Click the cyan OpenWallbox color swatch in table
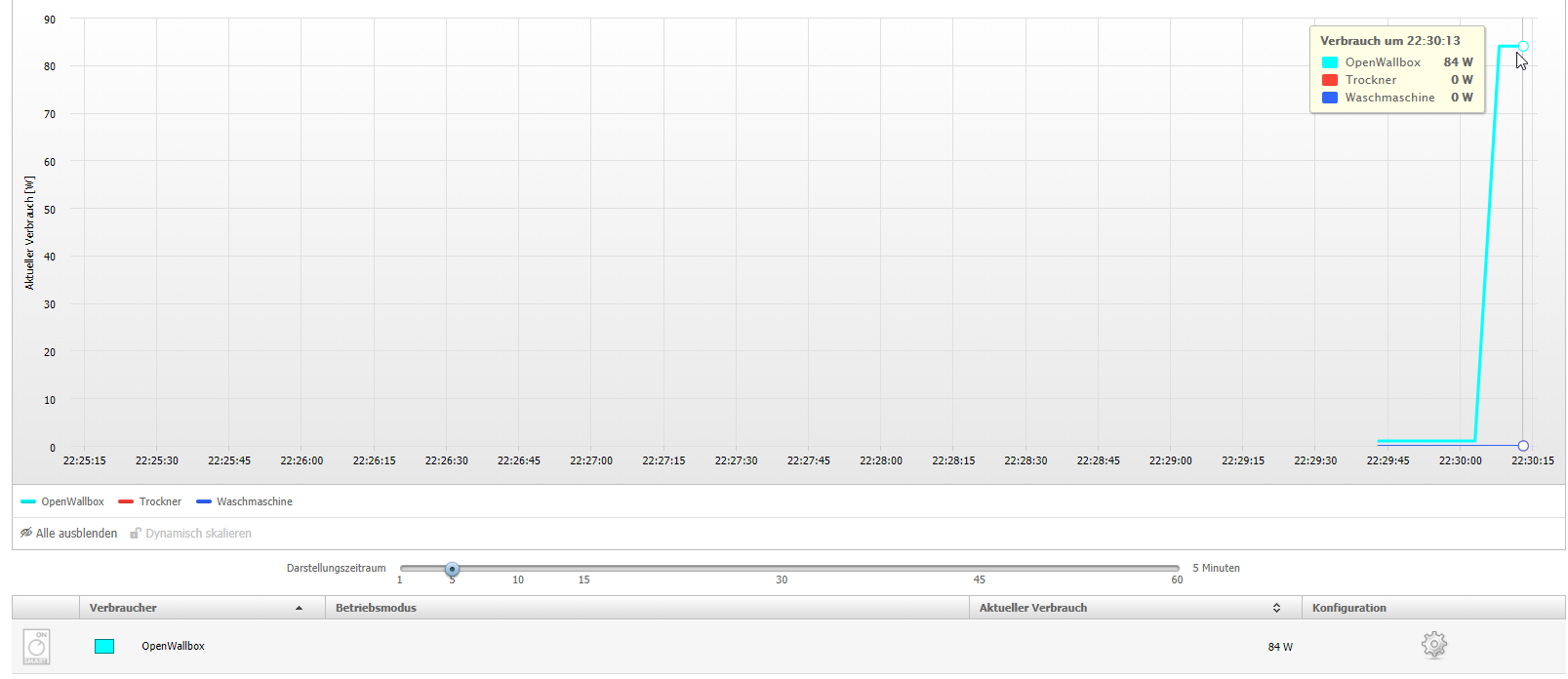1568x679 pixels. pos(104,646)
